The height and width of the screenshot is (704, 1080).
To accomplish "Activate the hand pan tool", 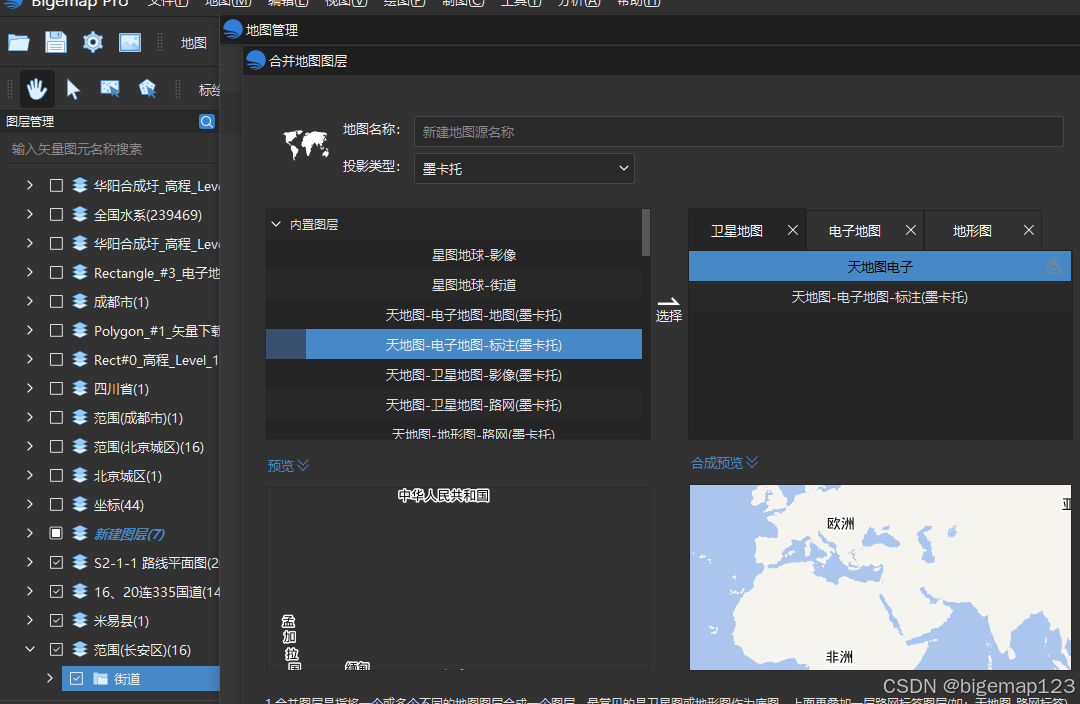I will [37, 89].
